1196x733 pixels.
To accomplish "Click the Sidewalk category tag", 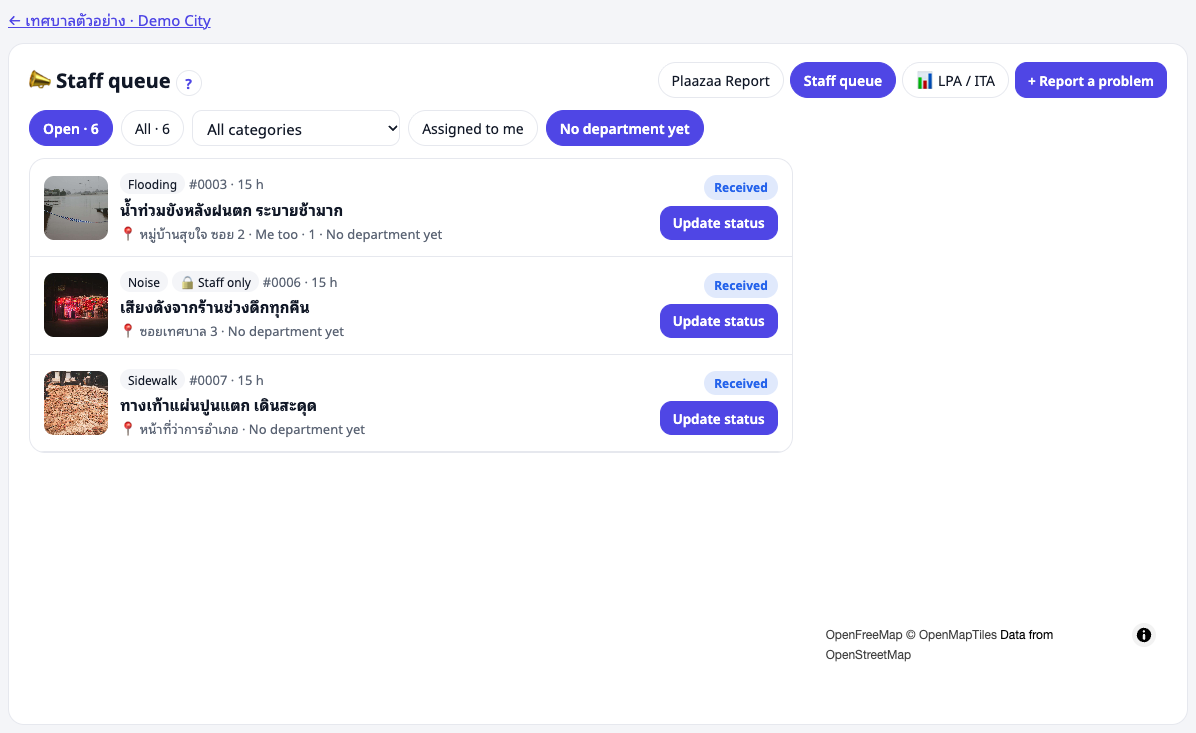I will point(153,381).
